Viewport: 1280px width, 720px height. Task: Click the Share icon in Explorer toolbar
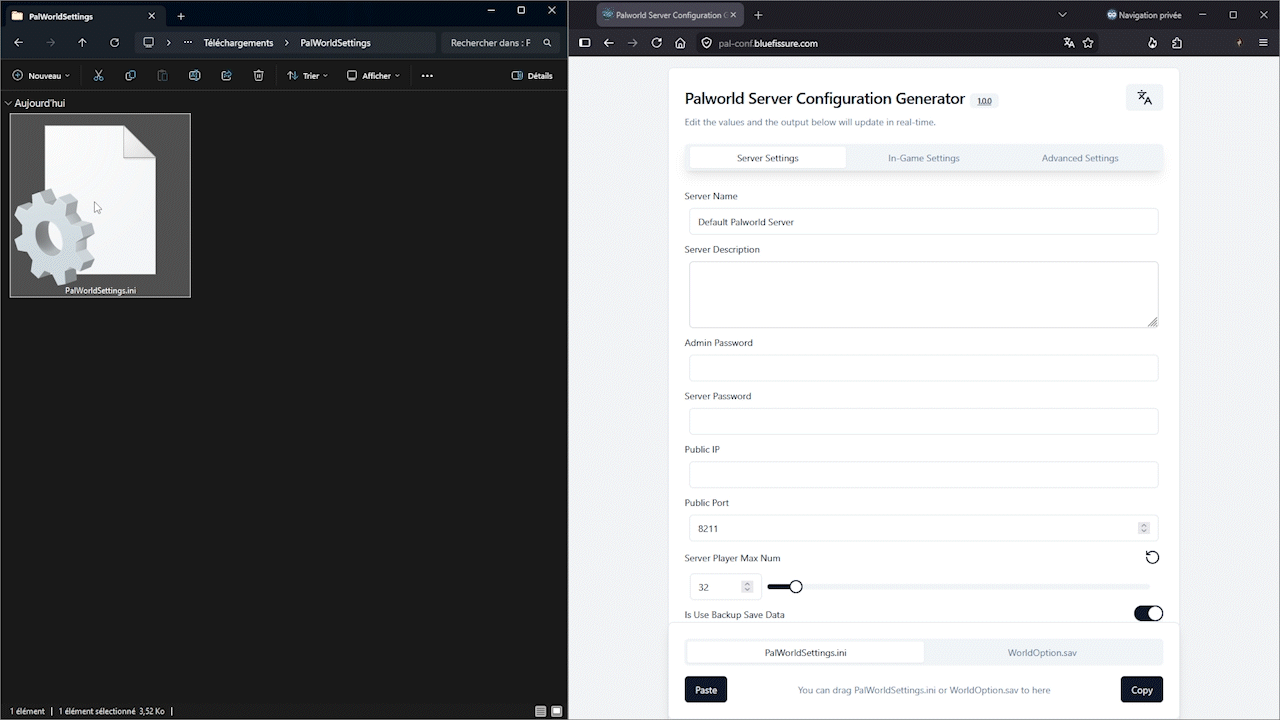click(x=226, y=76)
